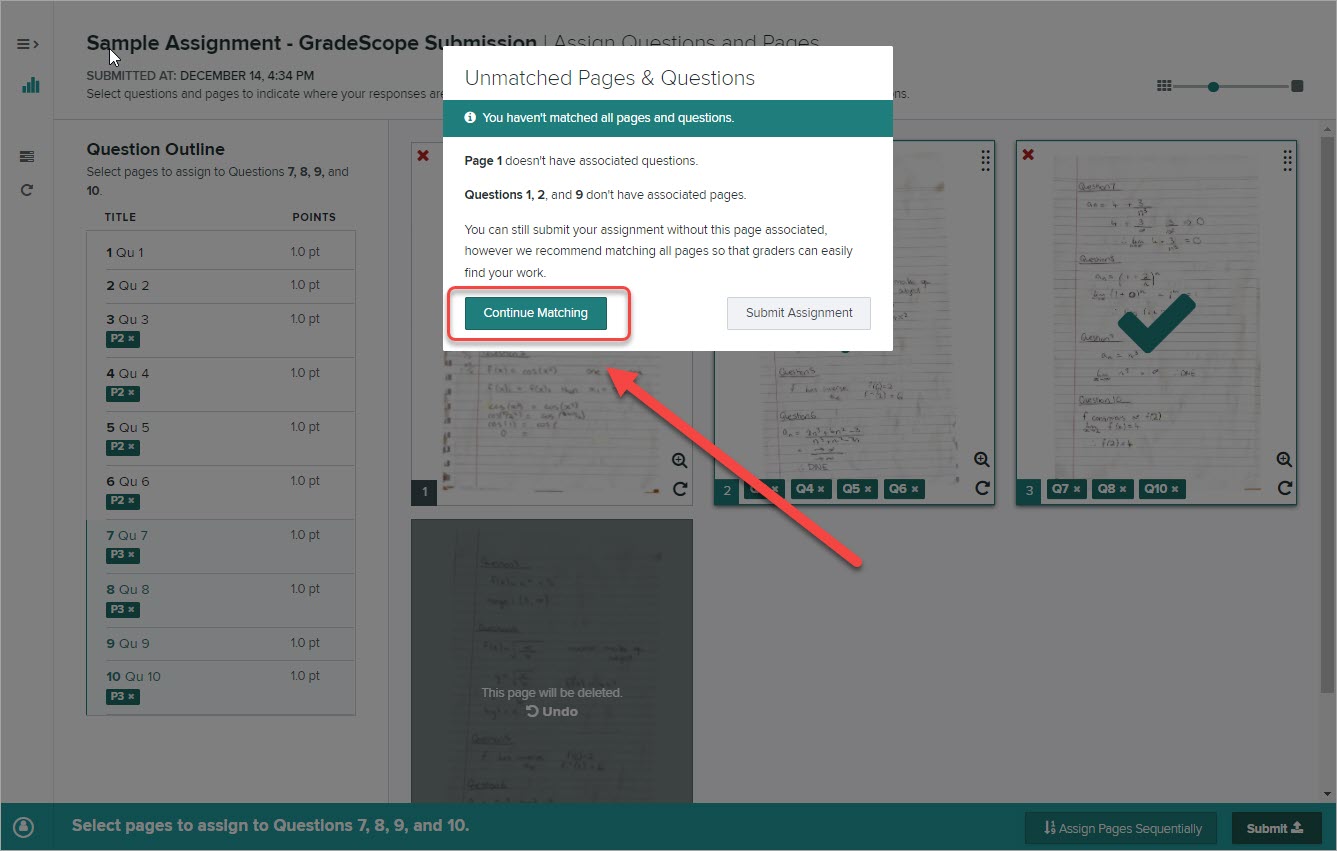Remove the Q10 tag from page 3
This screenshot has height=851, width=1337.
tap(1175, 490)
